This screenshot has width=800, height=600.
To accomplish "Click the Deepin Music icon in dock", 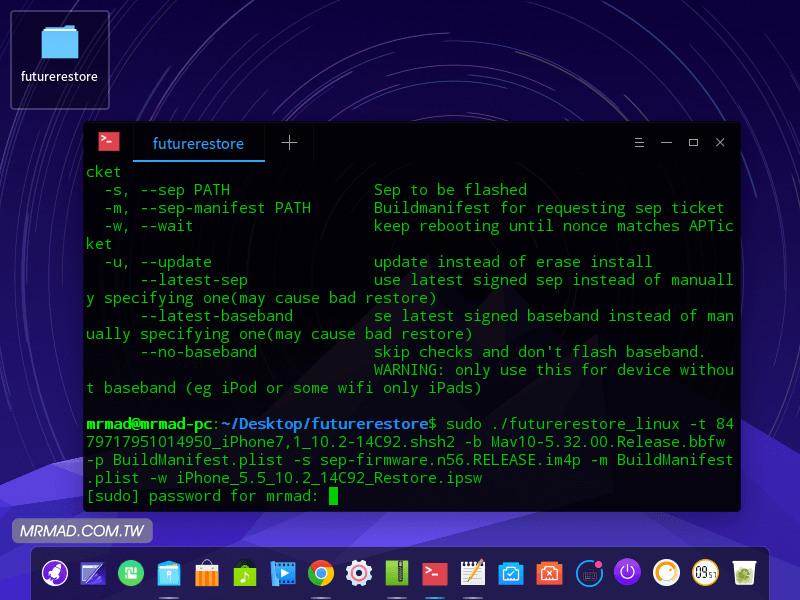I will [x=245, y=572].
